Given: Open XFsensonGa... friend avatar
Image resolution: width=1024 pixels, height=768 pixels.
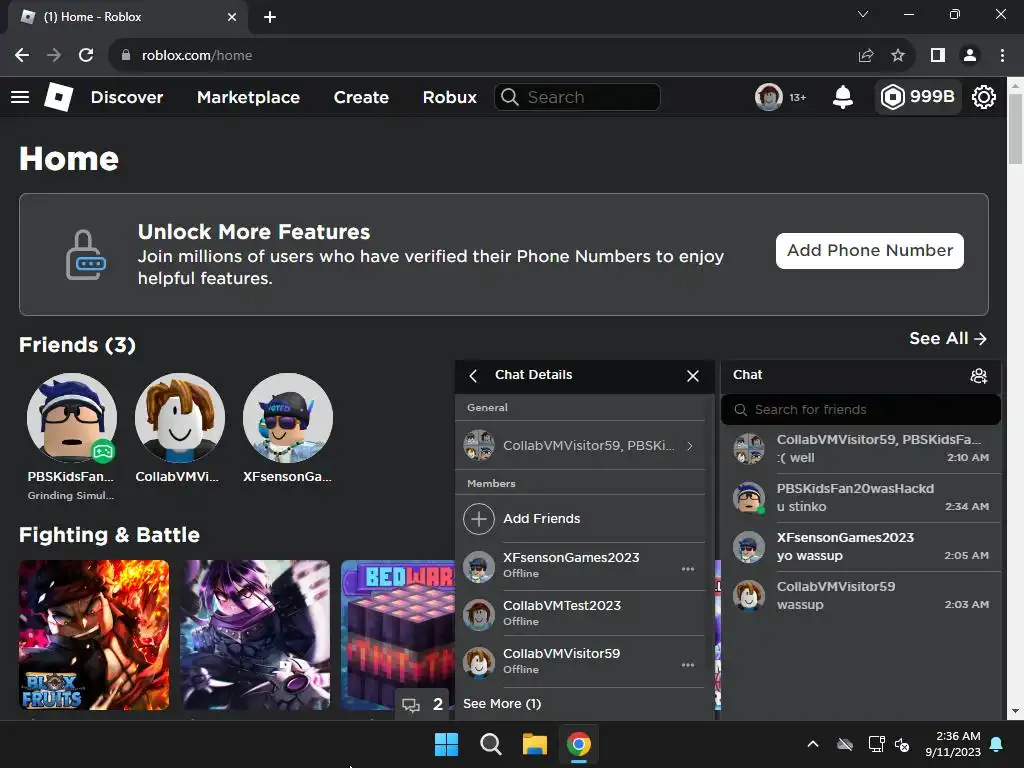Looking at the screenshot, I should tap(287, 418).
